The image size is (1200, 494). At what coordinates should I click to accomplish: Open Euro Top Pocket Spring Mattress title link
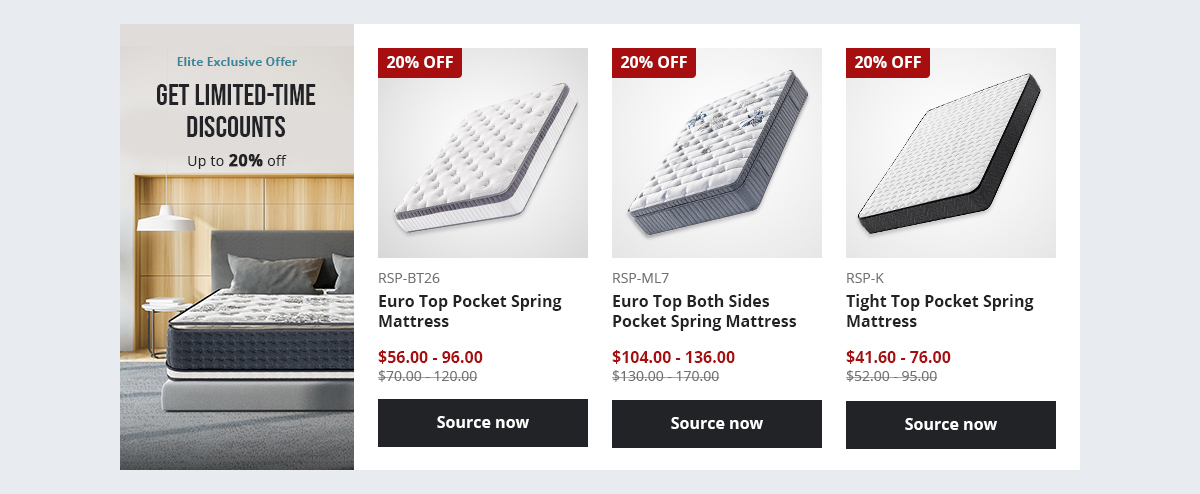click(469, 311)
